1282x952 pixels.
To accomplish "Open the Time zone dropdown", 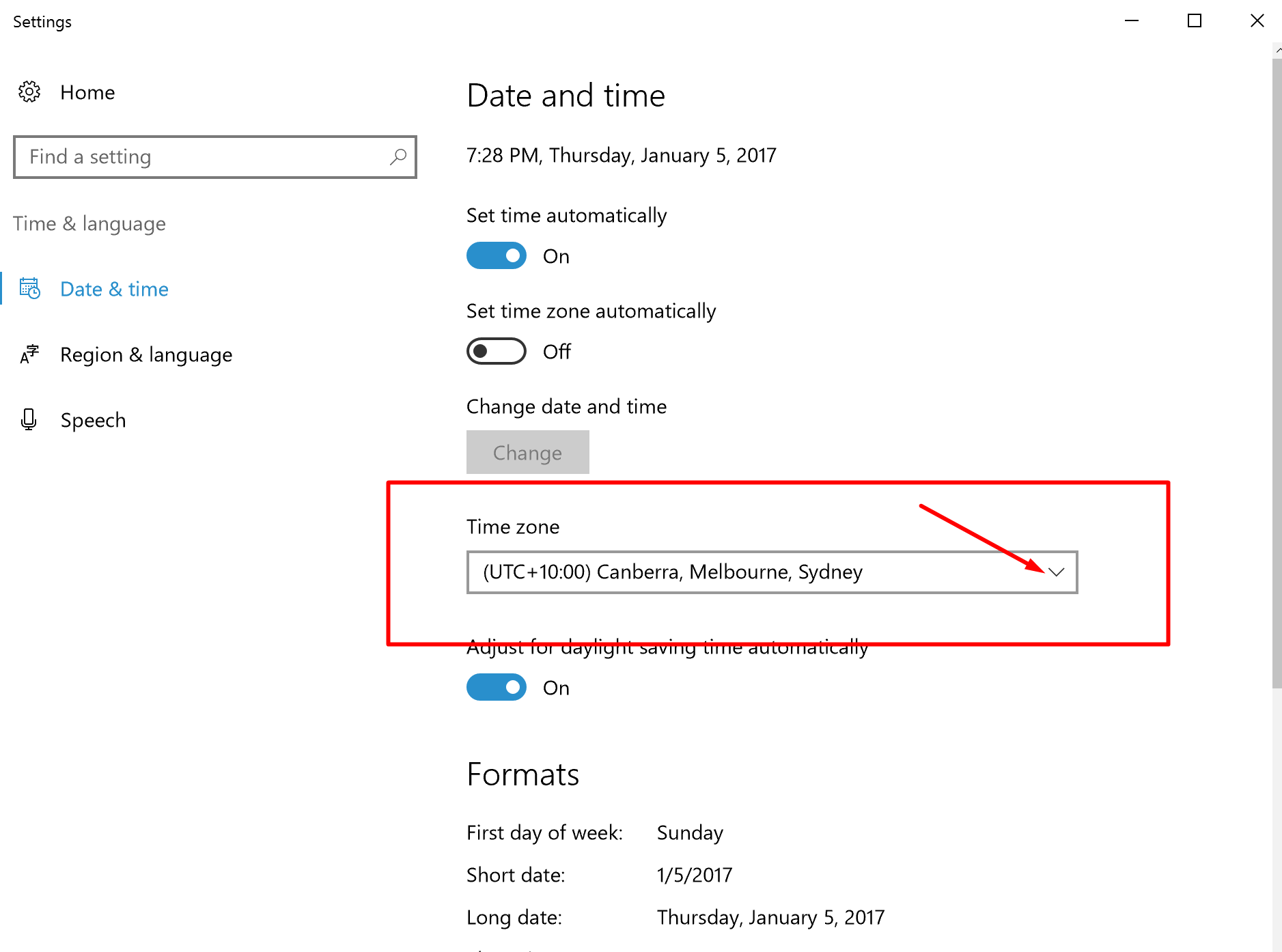I will [770, 572].
